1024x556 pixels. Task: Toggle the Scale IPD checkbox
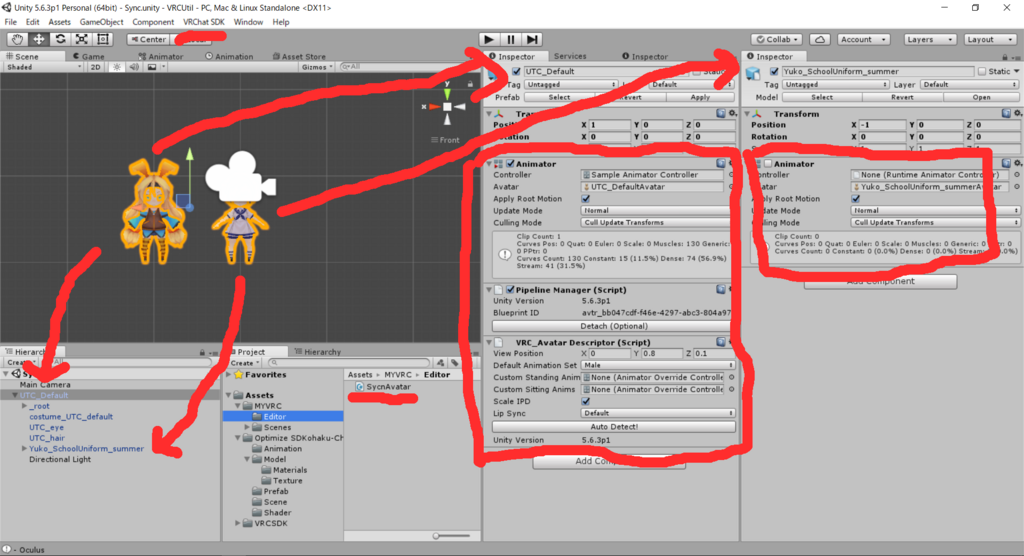tap(586, 401)
